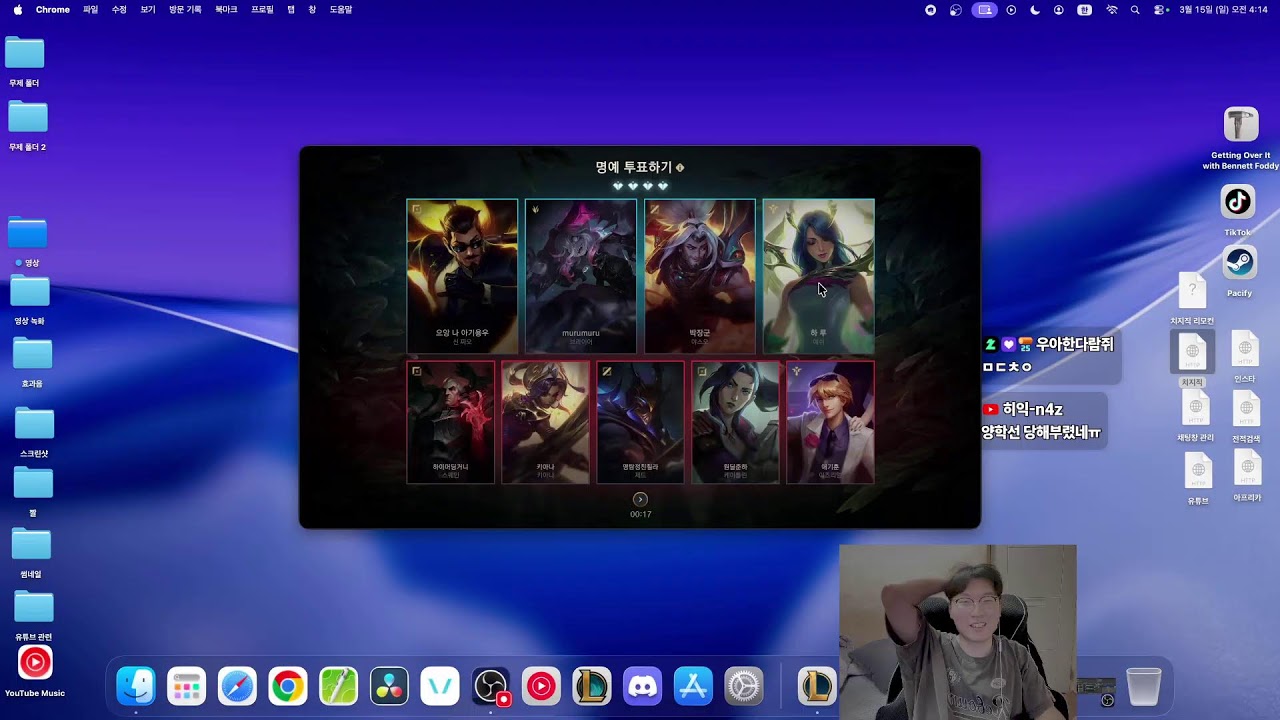The width and height of the screenshot is (1280, 720).
Task: Click the screen sharing status icon in menu bar
Action: pyautogui.click(x=985, y=9)
